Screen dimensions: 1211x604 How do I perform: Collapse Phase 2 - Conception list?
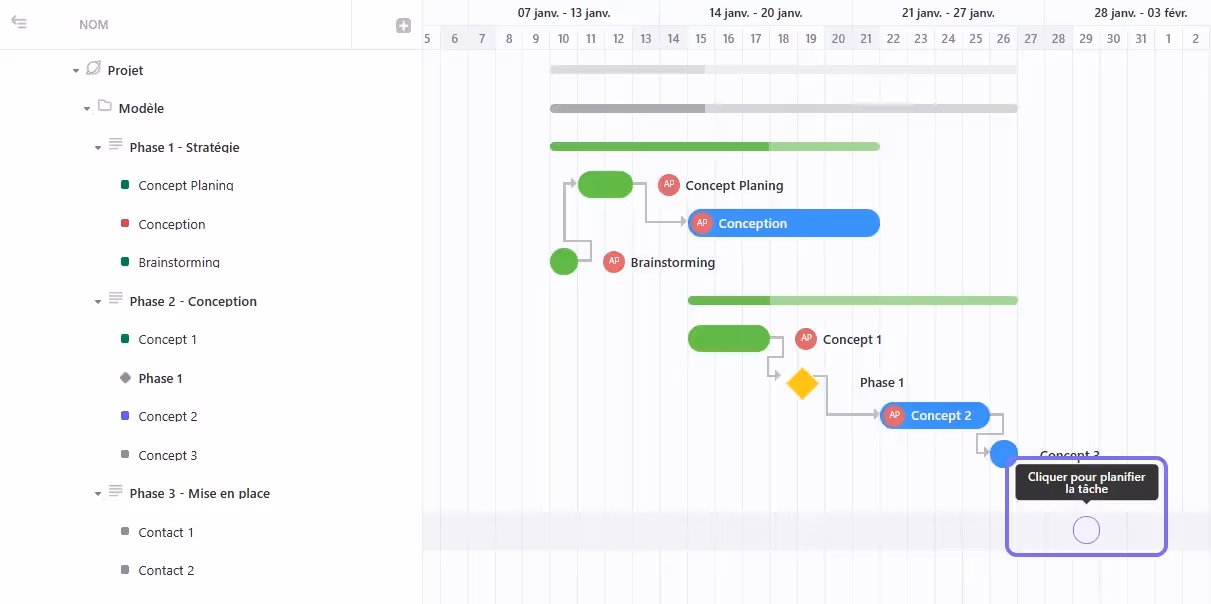(98, 302)
